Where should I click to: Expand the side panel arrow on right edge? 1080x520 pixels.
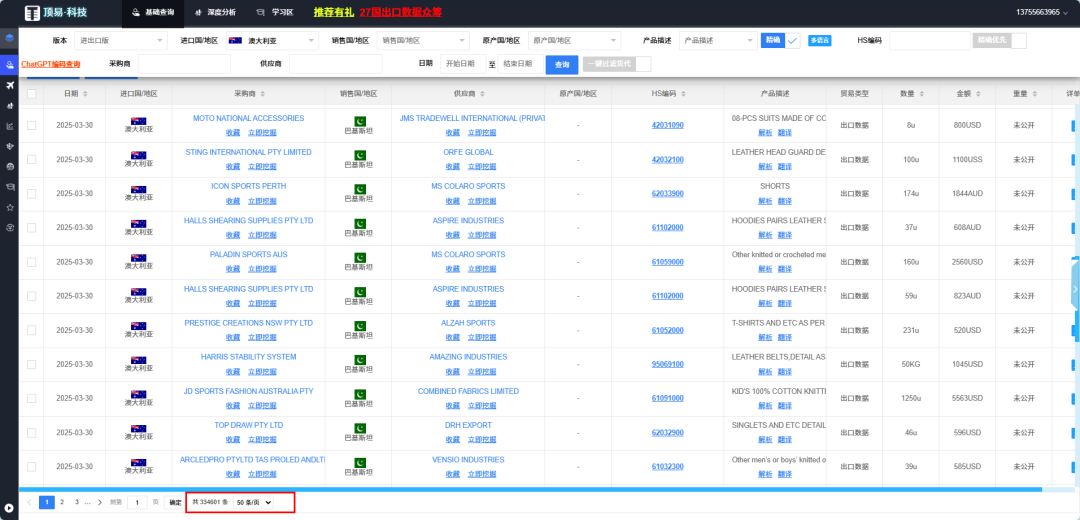tap(1075, 289)
